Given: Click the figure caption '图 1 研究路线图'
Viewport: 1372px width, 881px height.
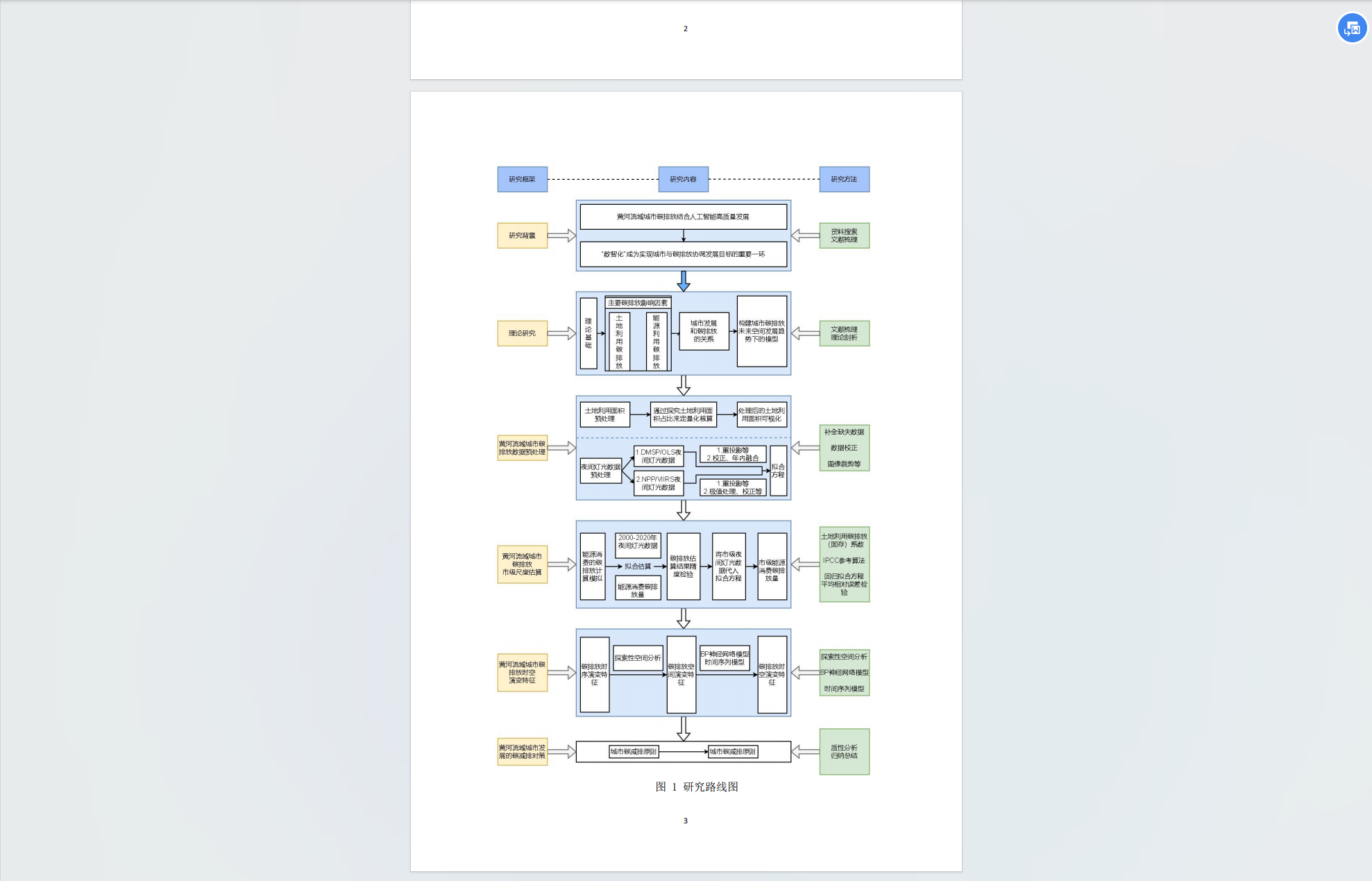Looking at the screenshot, I should click(x=697, y=787).
